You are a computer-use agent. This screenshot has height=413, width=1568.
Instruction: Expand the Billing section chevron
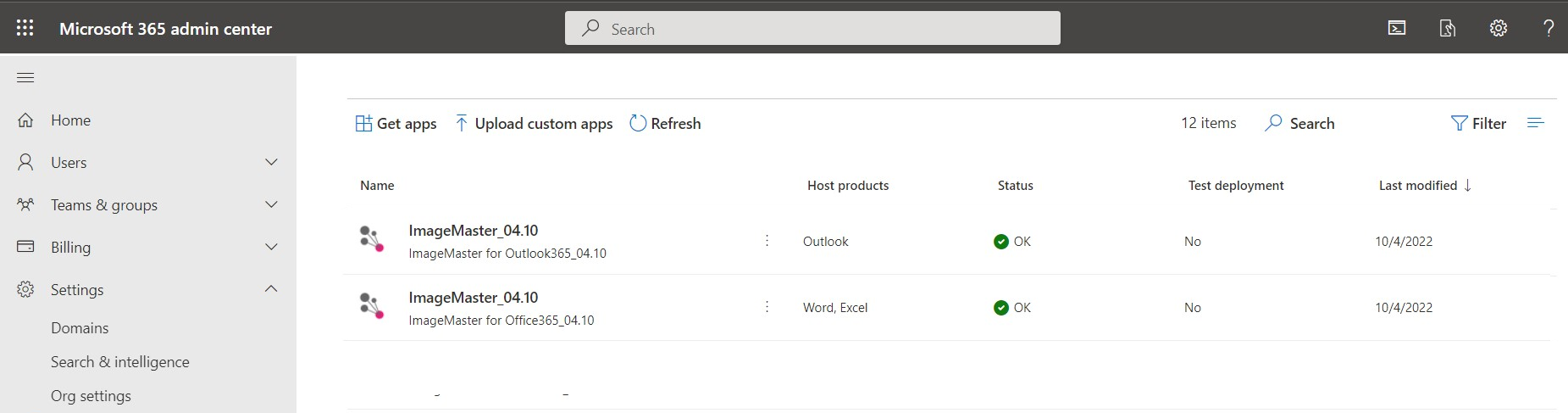[x=271, y=247]
